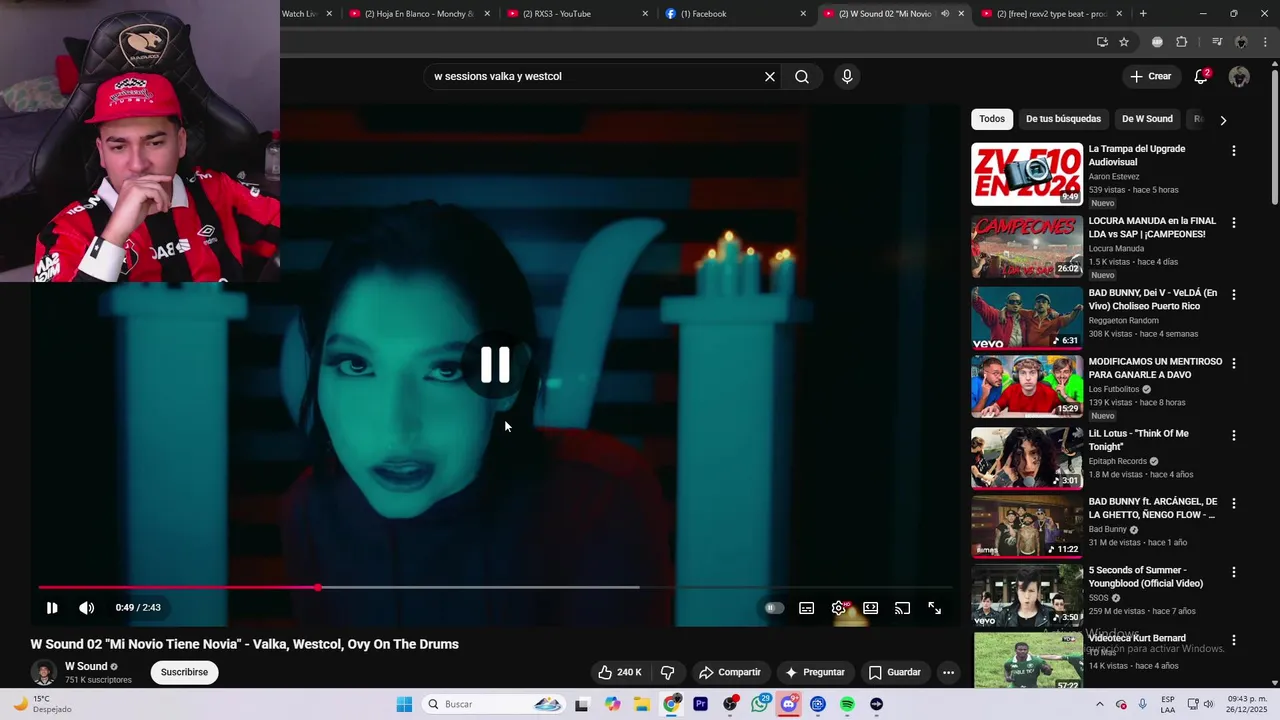Toggle the autoplay switch in the player
The height and width of the screenshot is (720, 1280).
coord(774,608)
